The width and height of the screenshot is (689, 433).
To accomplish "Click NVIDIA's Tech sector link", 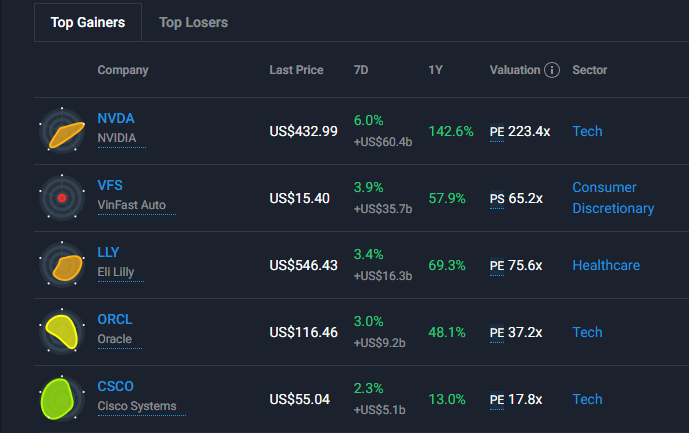I will [587, 131].
